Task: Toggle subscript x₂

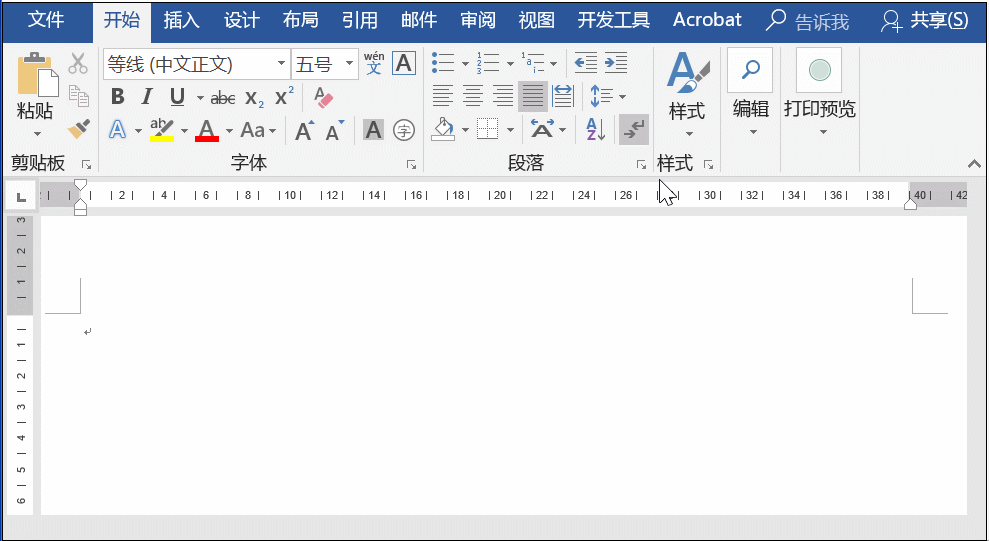Action: coord(254,98)
